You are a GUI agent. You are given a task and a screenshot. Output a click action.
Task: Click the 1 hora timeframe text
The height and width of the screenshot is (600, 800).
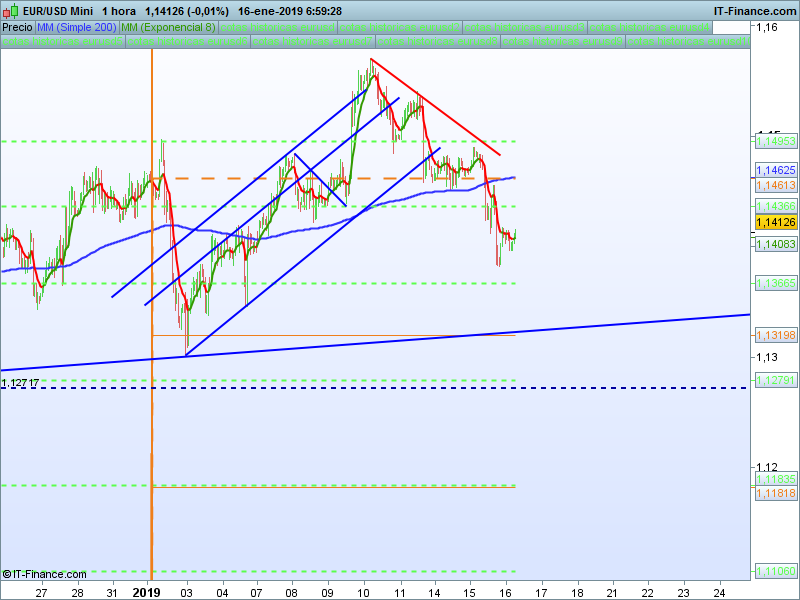(119, 11)
